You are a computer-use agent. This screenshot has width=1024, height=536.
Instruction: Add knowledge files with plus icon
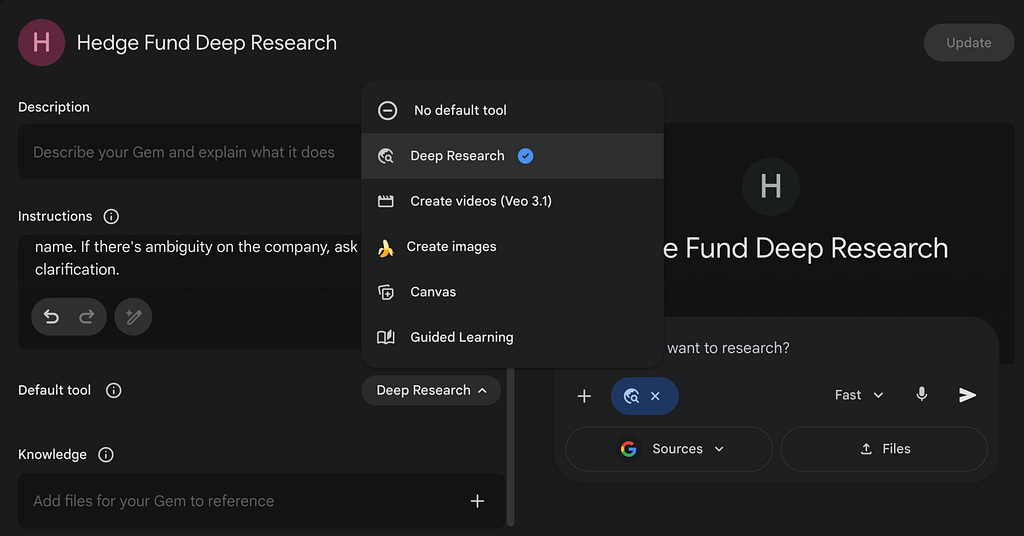[477, 501]
